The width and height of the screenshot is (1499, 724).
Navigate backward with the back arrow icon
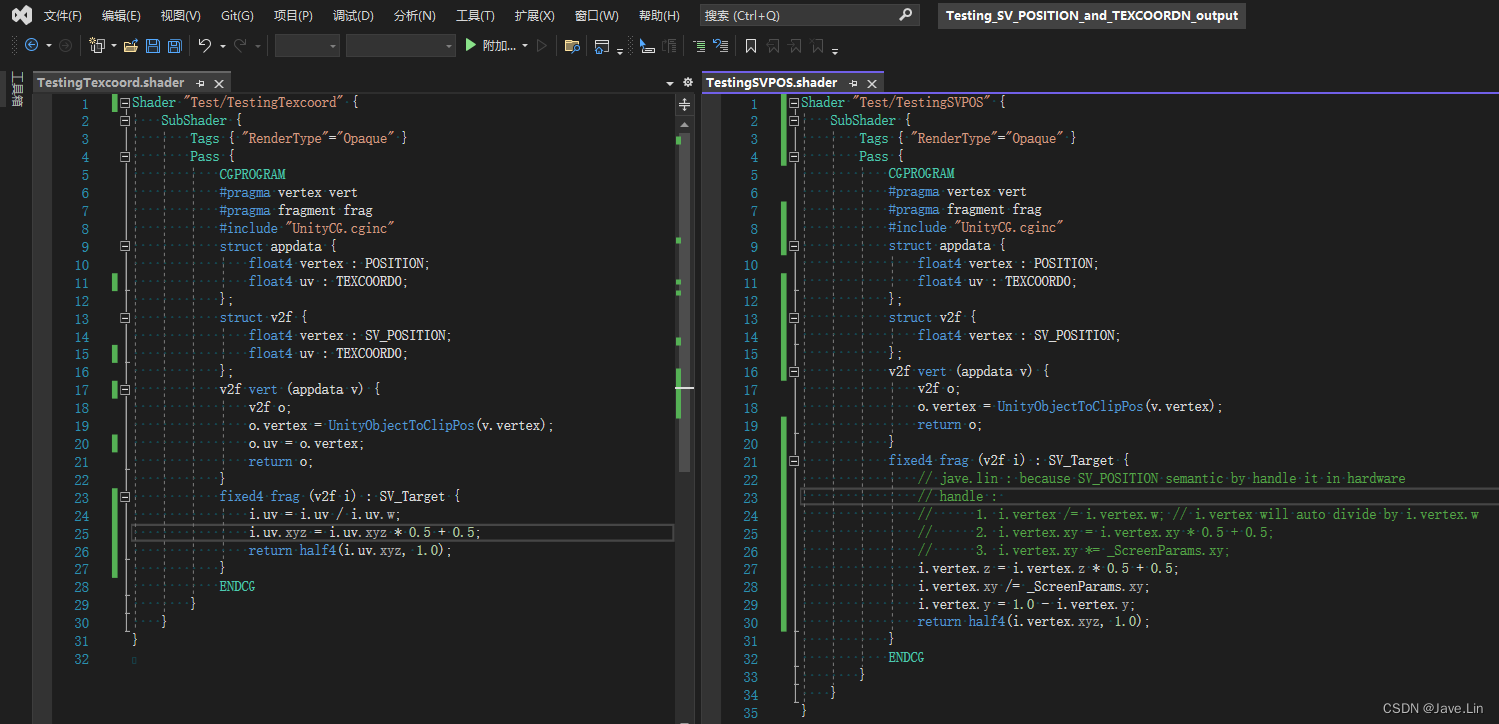pyautogui.click(x=31, y=45)
